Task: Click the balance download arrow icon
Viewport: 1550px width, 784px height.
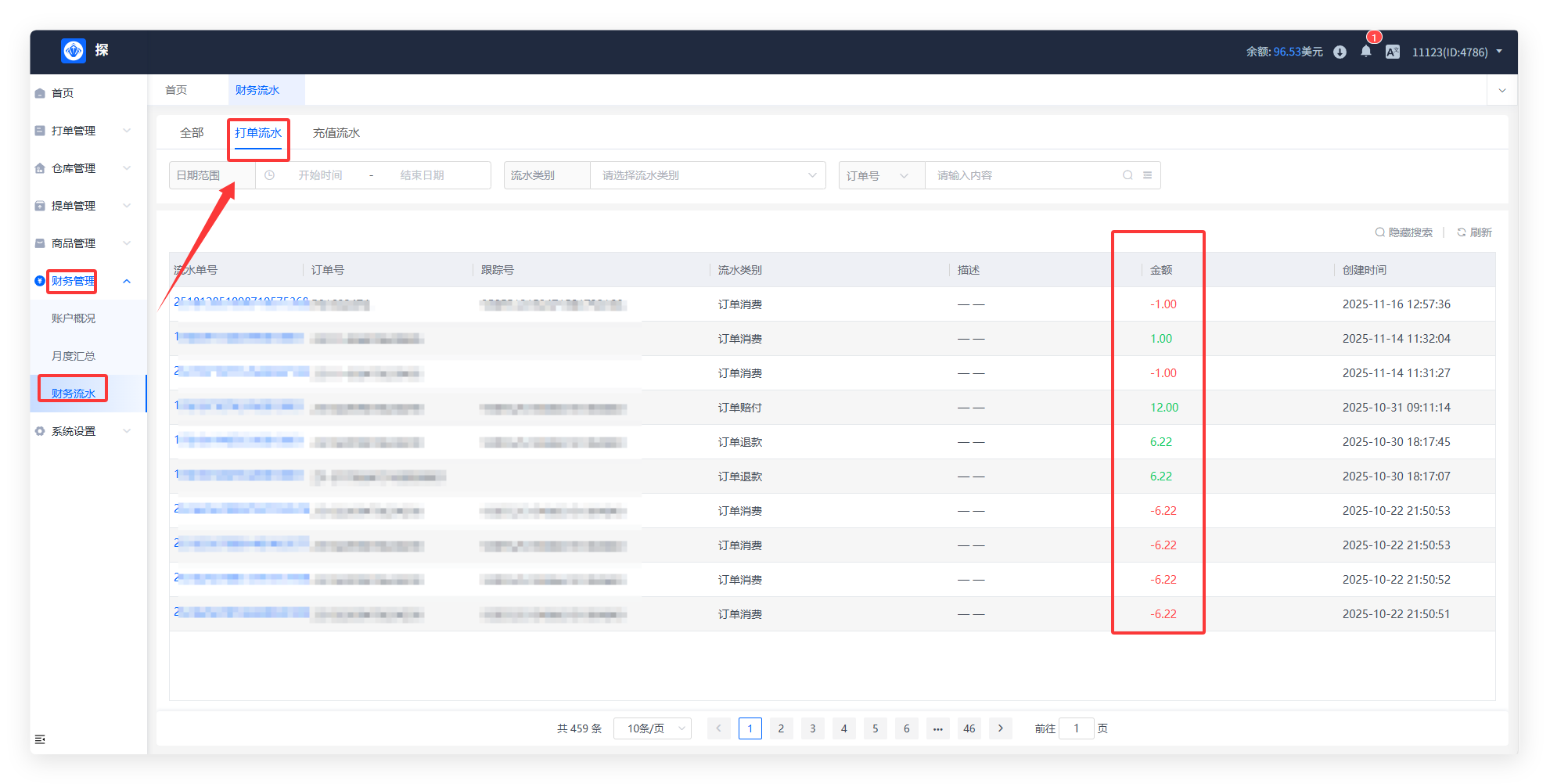Action: point(1340,52)
